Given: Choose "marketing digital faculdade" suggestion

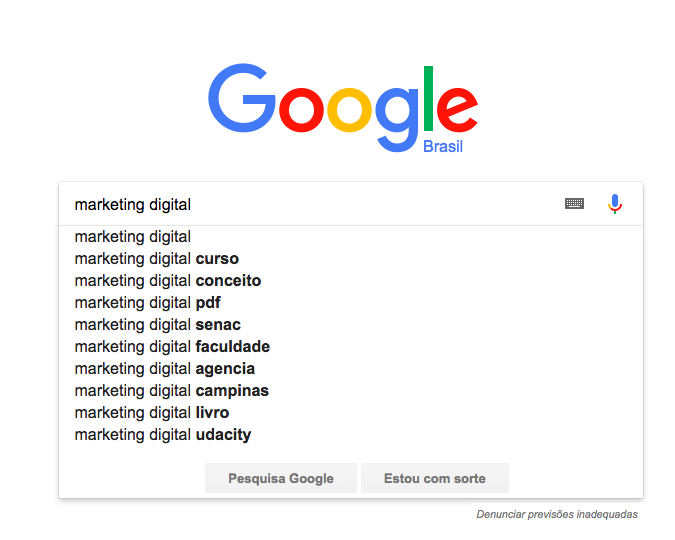Looking at the screenshot, I should [x=172, y=347].
